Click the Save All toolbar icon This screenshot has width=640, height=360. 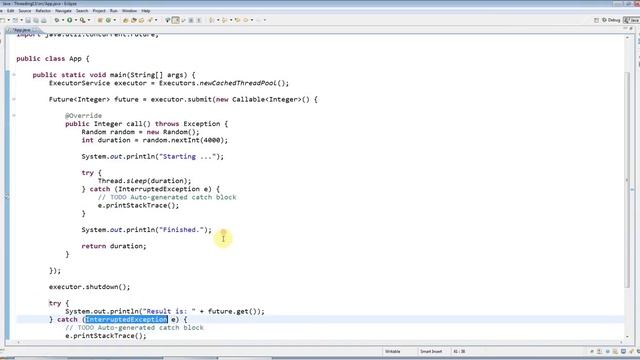pos(36,20)
